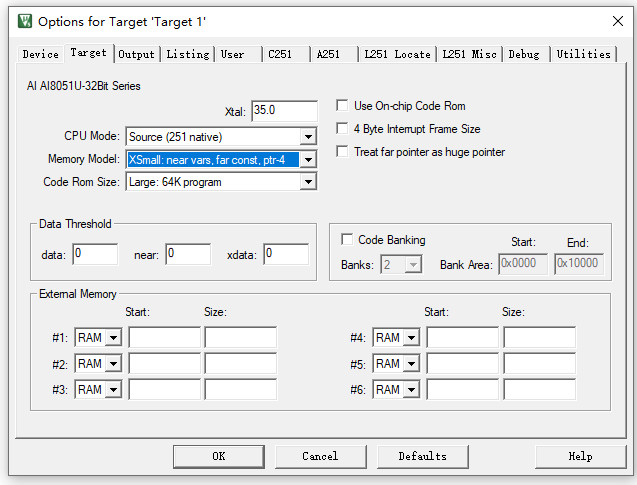Click the Bank Area Start field

tap(523, 264)
